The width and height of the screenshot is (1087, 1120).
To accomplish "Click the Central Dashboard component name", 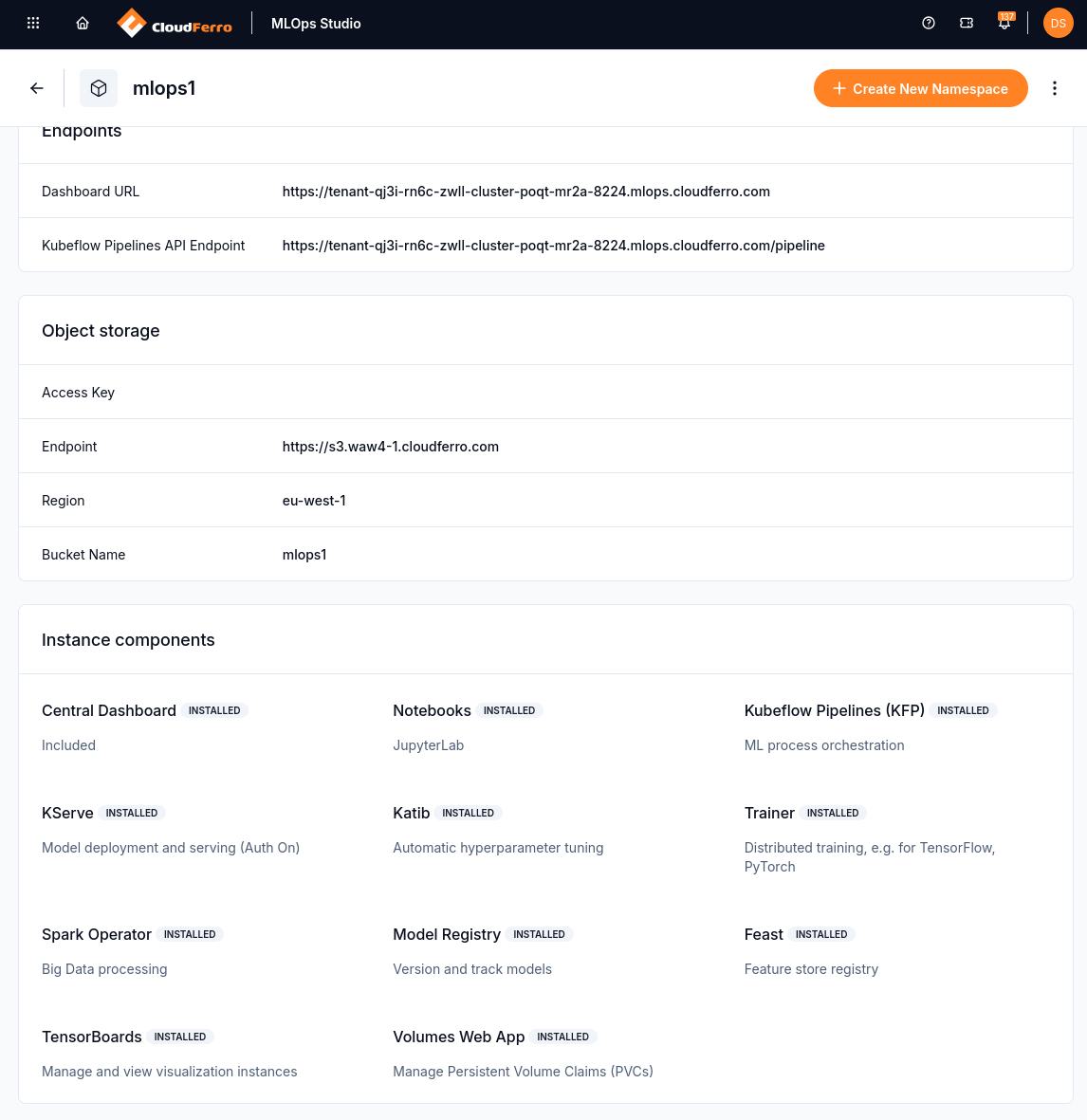I will (x=108, y=710).
